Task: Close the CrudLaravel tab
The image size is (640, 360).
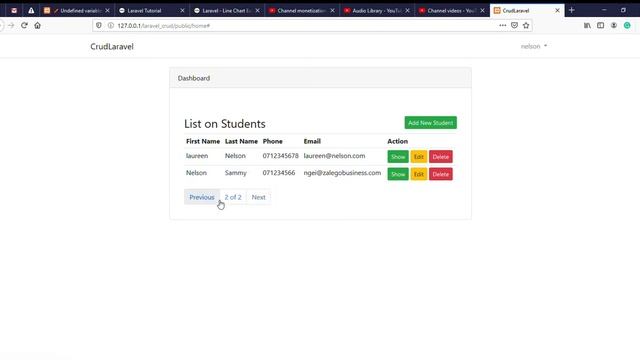Action: (558, 11)
